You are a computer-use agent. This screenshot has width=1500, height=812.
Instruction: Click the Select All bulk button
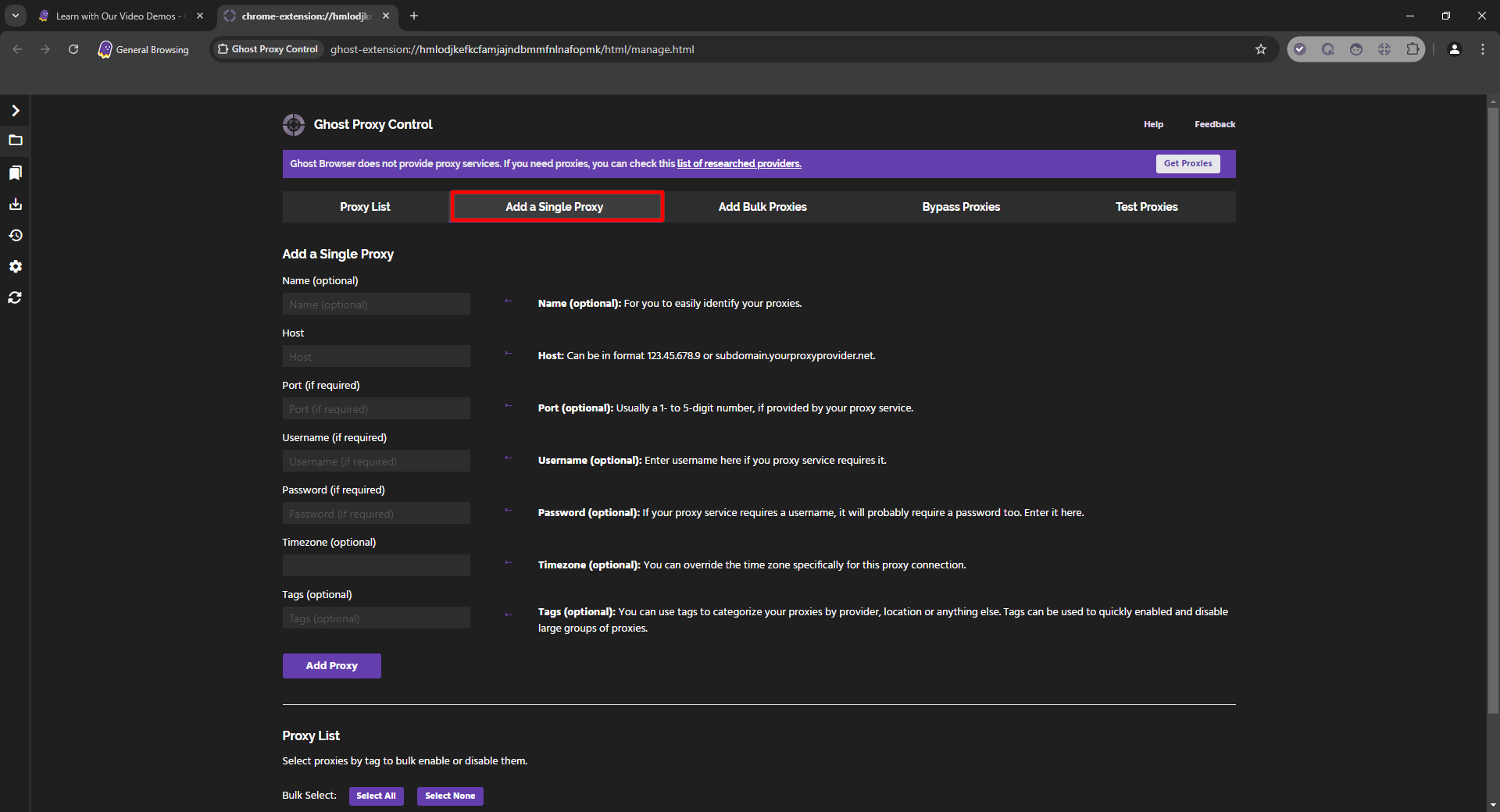click(x=376, y=796)
